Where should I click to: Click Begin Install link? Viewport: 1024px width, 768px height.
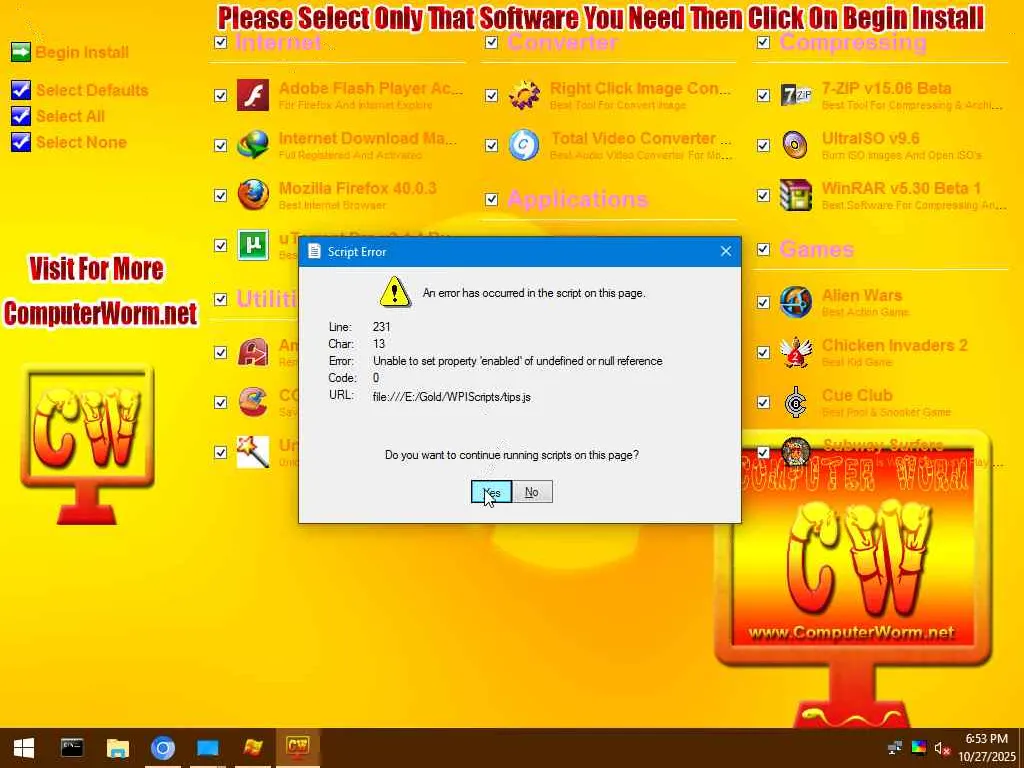82,52
